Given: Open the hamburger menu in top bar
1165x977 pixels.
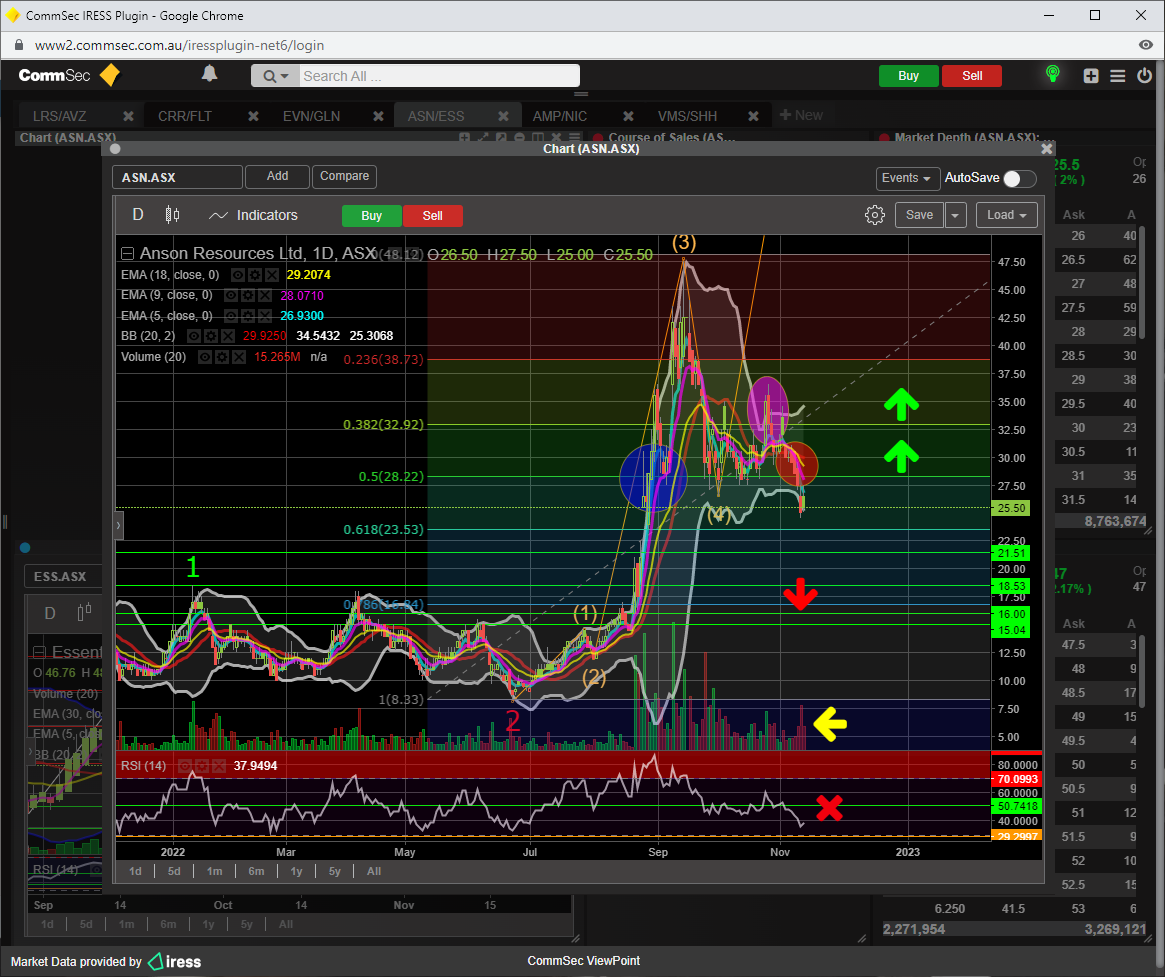Looking at the screenshot, I should coord(1117,76).
